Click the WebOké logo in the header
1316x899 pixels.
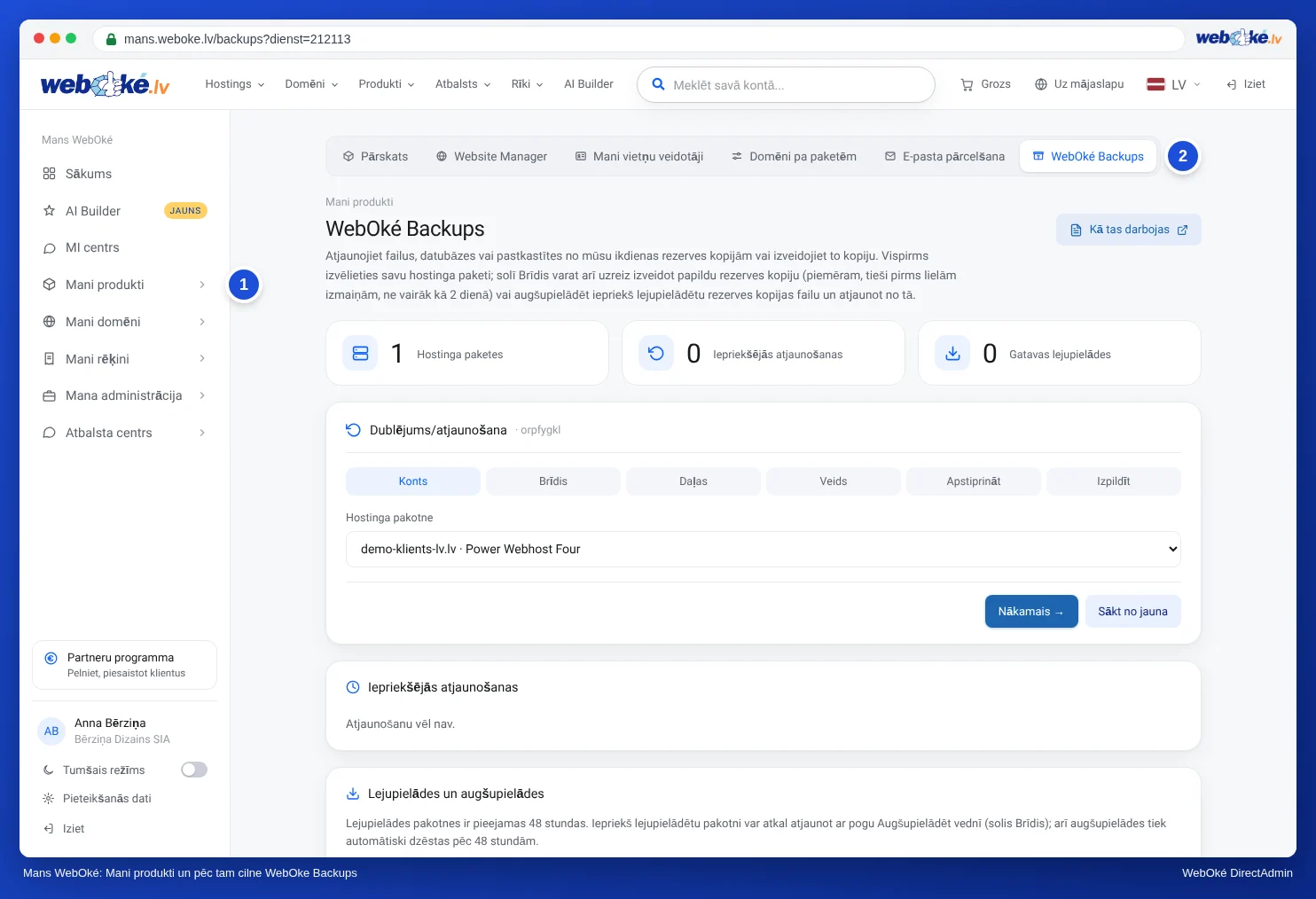(105, 84)
